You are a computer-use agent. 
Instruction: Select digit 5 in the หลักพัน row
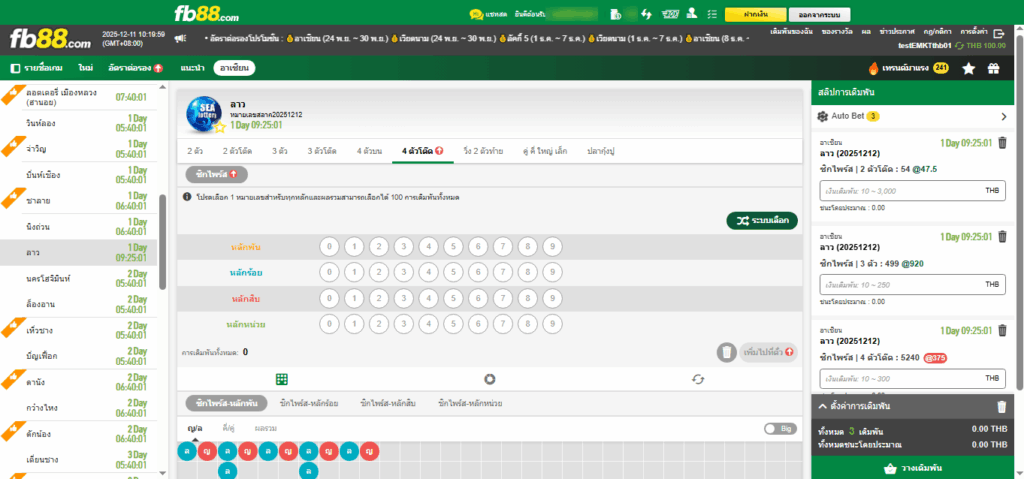tap(454, 247)
